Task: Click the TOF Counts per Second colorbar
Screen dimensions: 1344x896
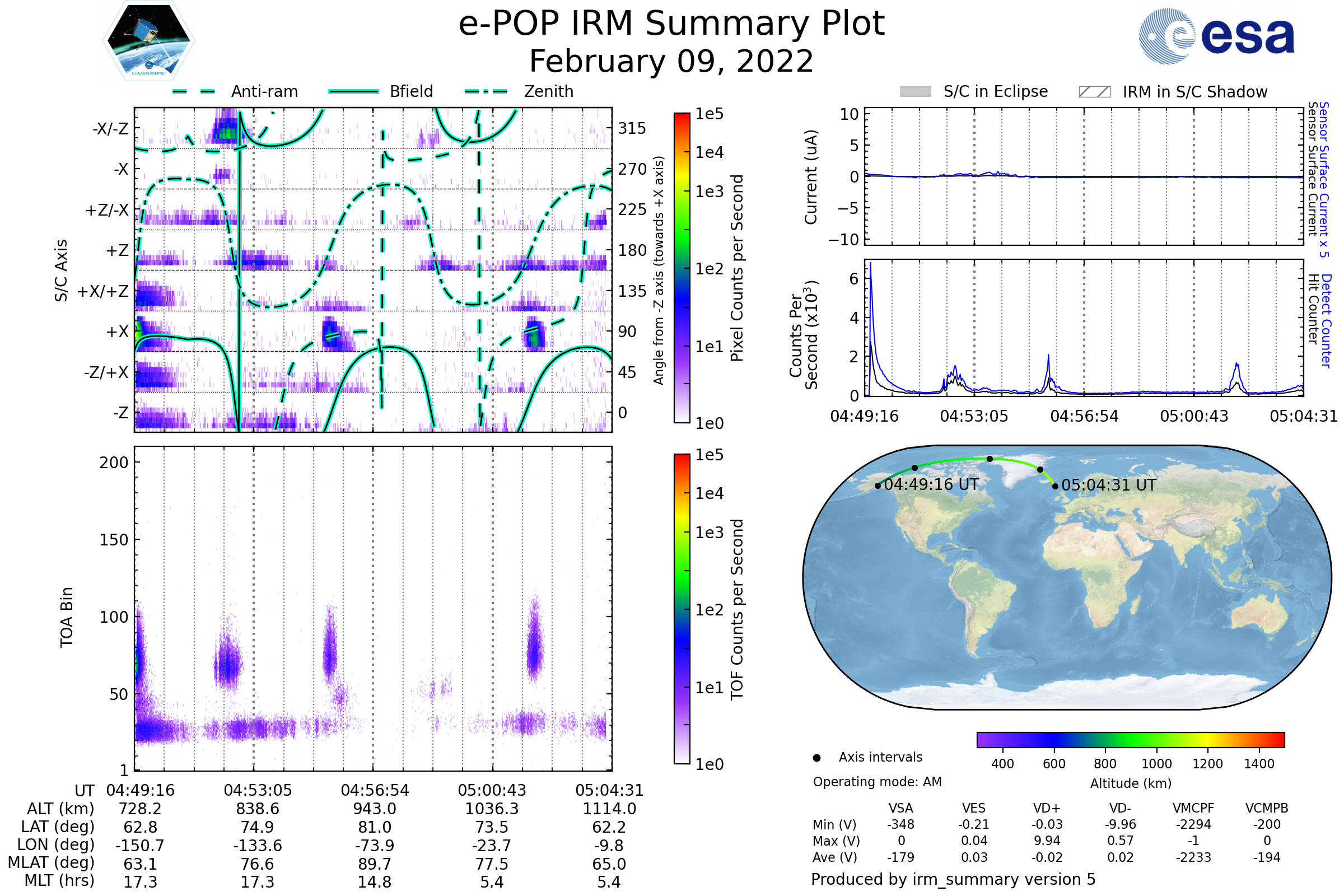Action: (x=682, y=609)
